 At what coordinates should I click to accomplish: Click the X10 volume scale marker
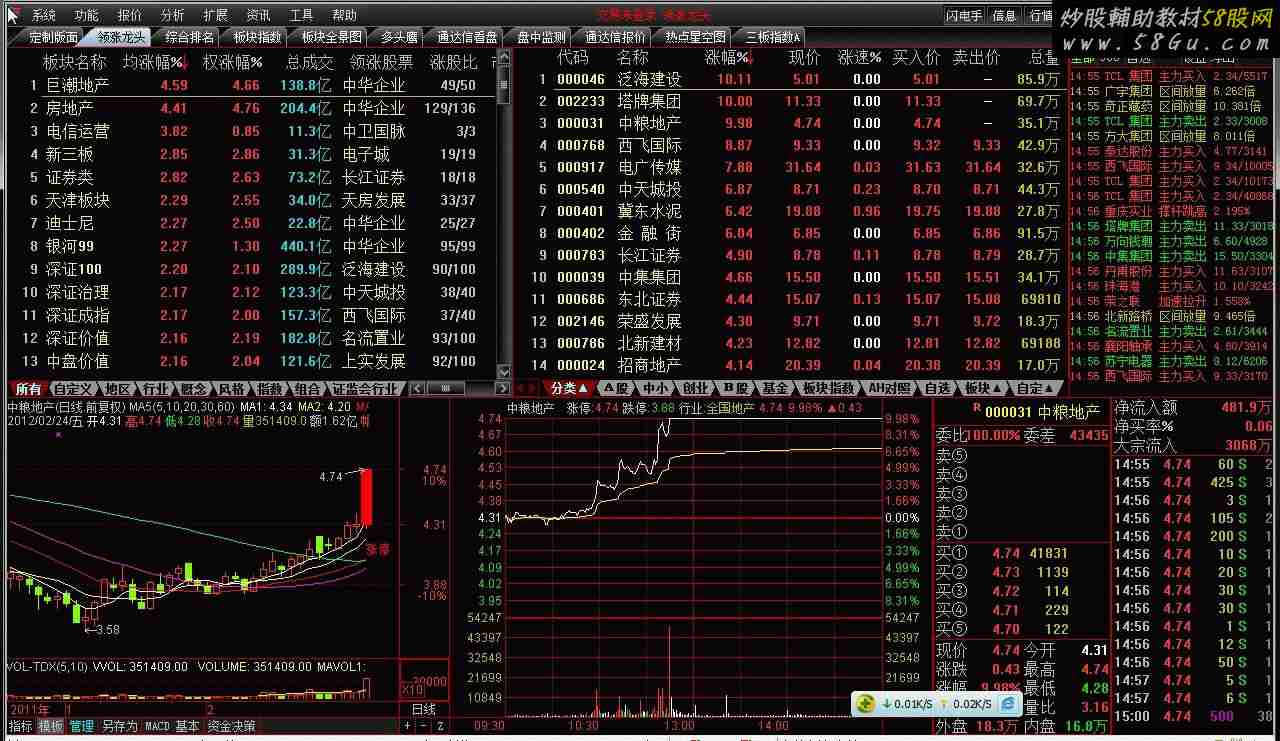[x=411, y=690]
